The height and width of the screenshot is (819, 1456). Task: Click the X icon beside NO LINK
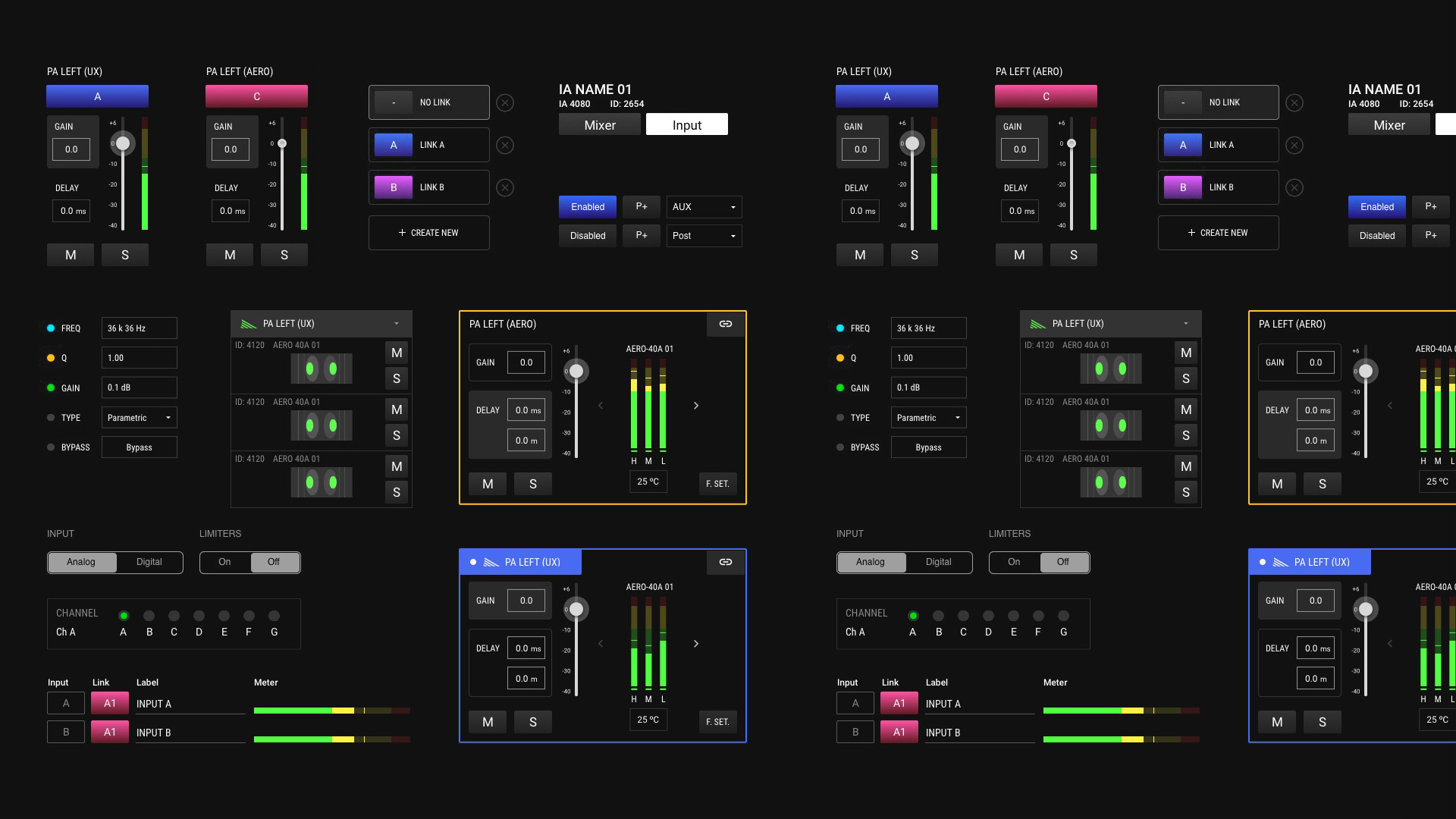tap(505, 102)
